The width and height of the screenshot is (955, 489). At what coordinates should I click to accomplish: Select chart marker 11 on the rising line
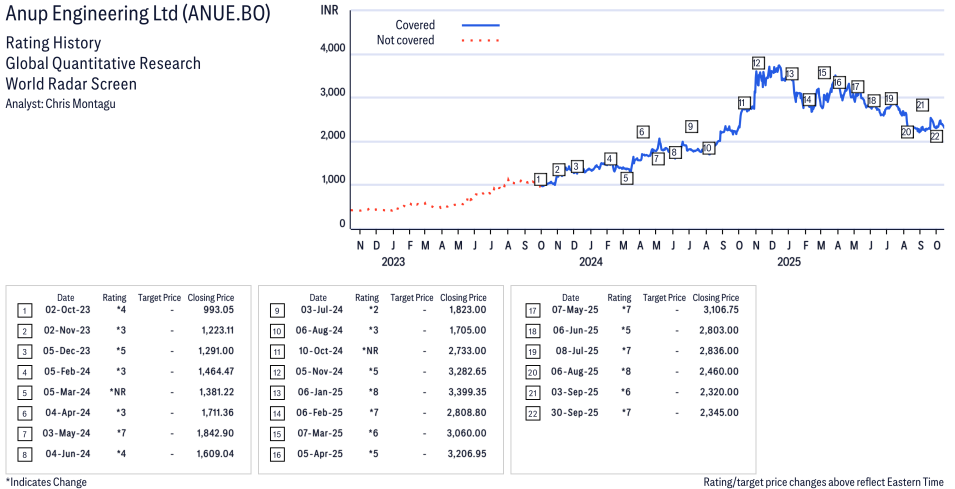[743, 103]
